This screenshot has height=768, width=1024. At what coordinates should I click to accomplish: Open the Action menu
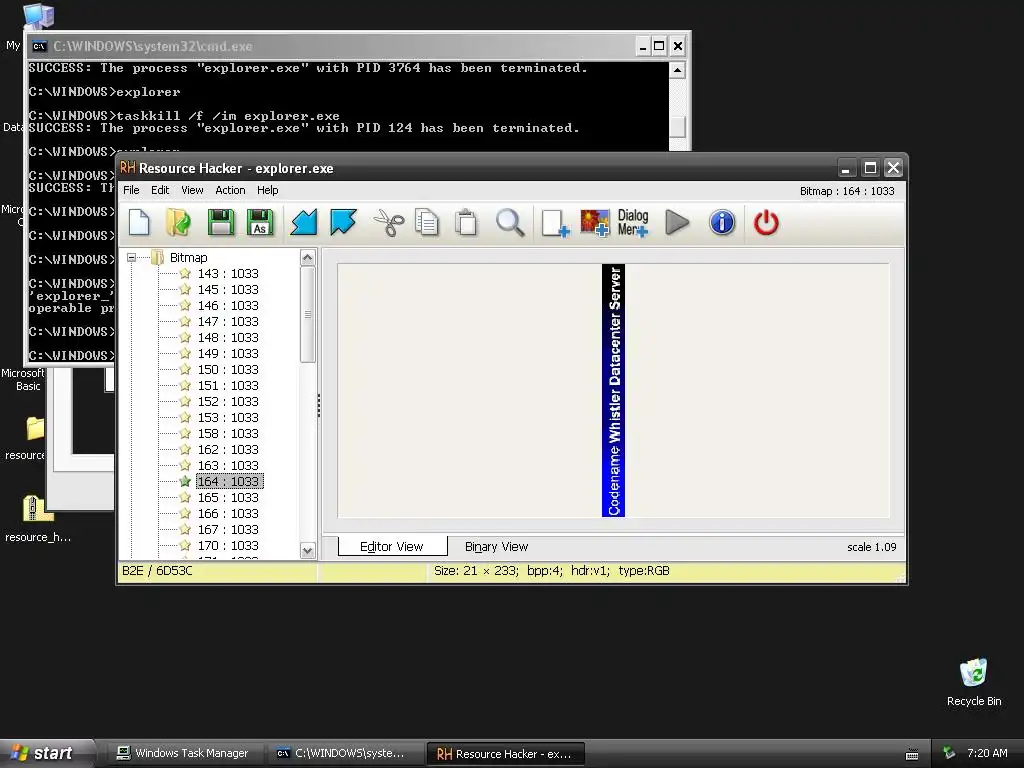pos(231,190)
